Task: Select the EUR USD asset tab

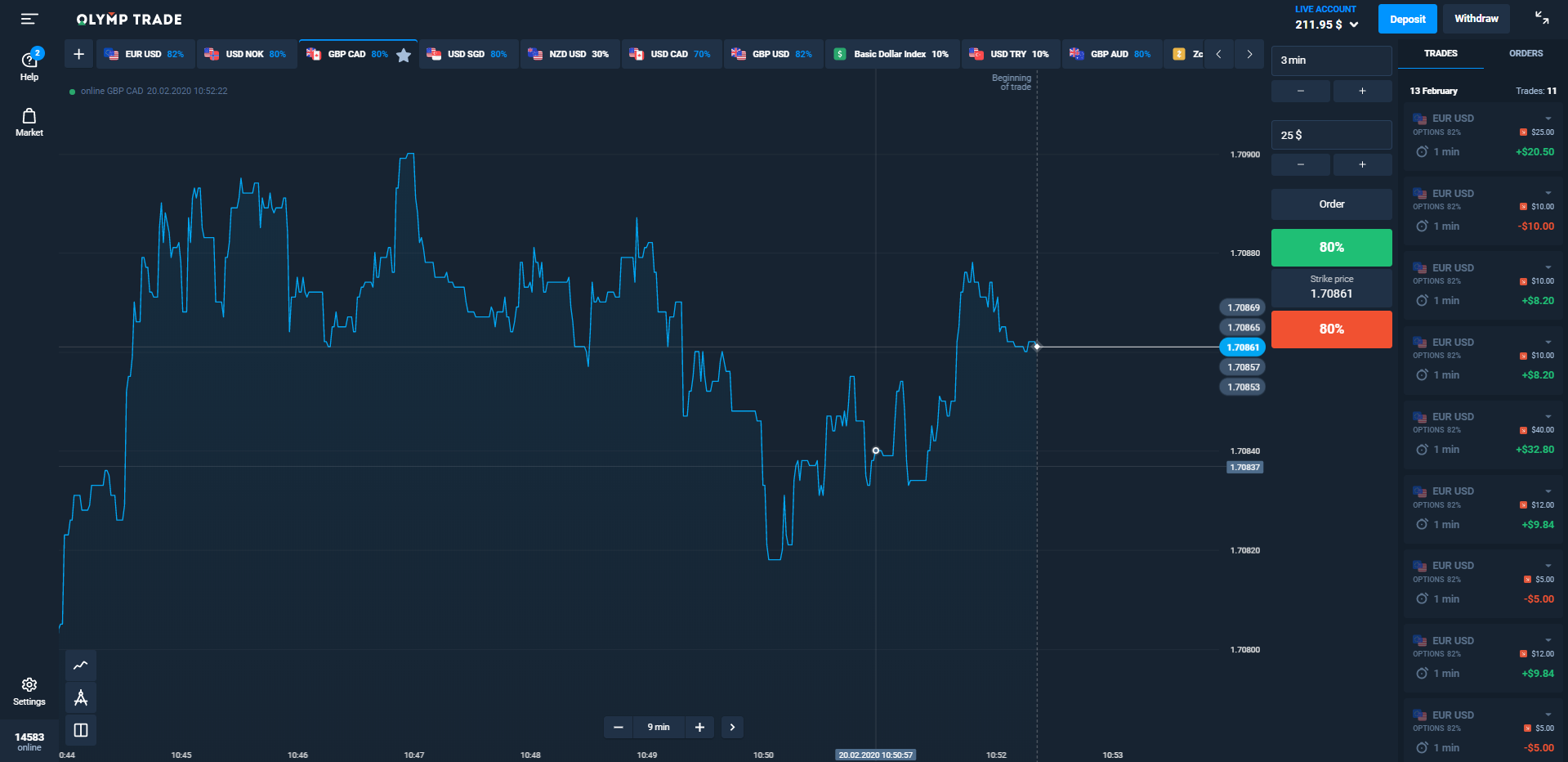Action: click(145, 54)
